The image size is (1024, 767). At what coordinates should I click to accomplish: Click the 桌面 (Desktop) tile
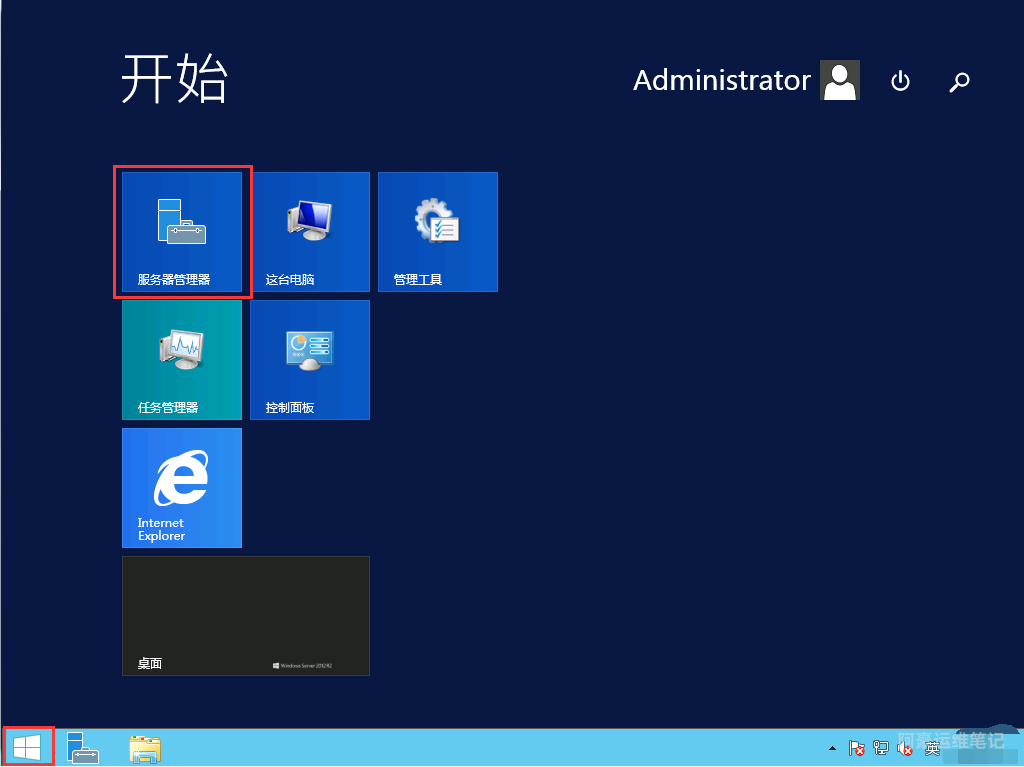click(x=246, y=616)
